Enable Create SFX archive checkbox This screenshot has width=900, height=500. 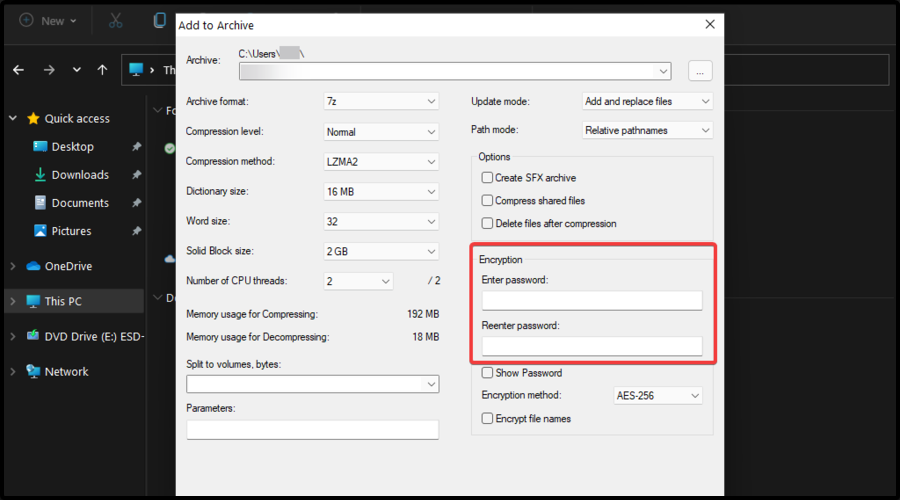click(x=488, y=178)
